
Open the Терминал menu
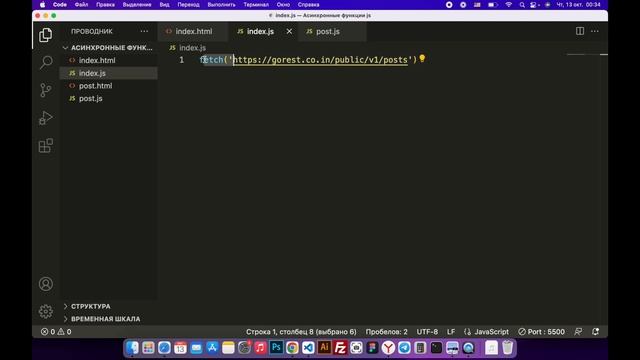pos(256,5)
